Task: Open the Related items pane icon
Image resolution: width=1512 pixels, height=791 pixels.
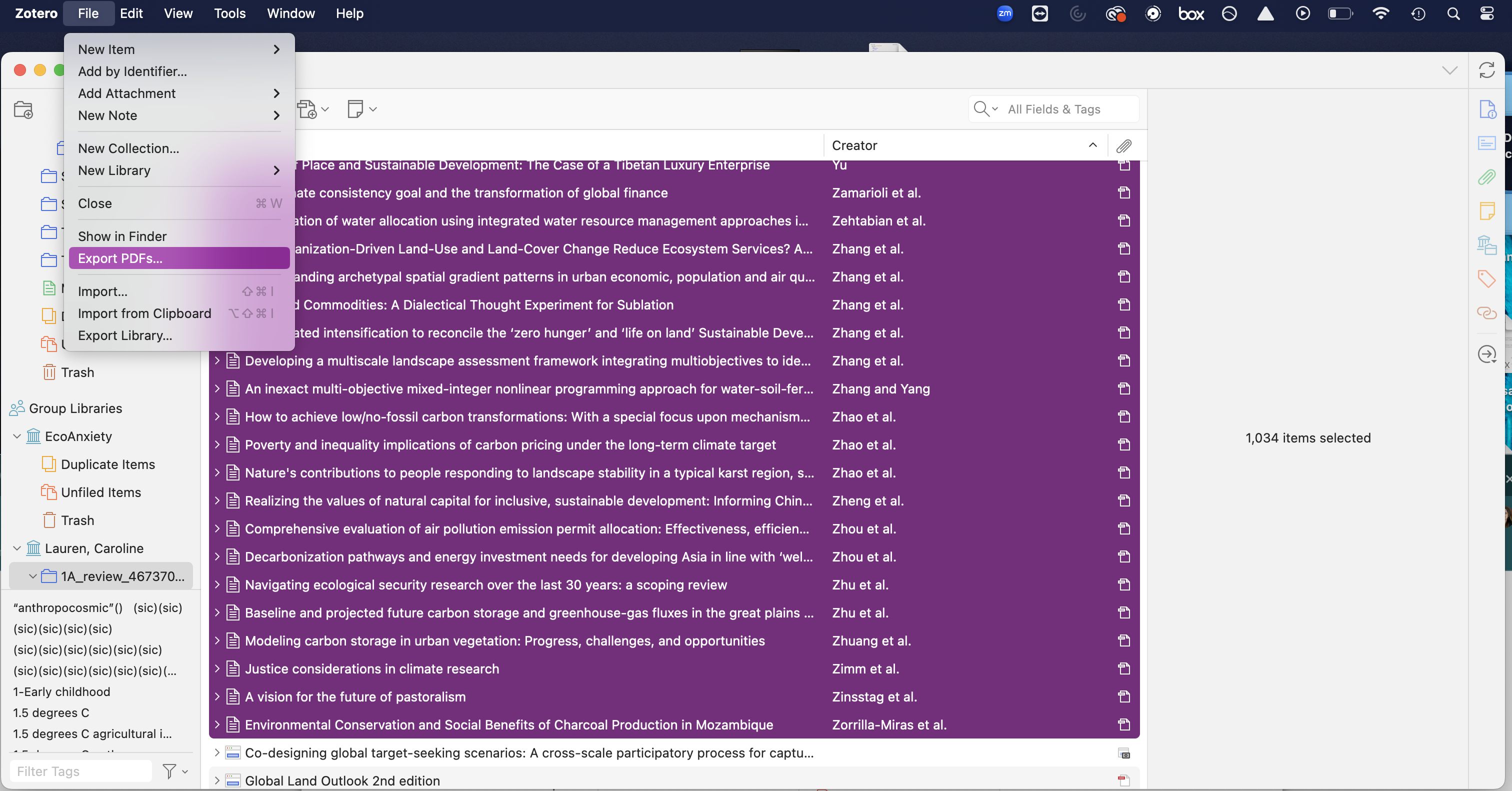Action: tap(1486, 313)
